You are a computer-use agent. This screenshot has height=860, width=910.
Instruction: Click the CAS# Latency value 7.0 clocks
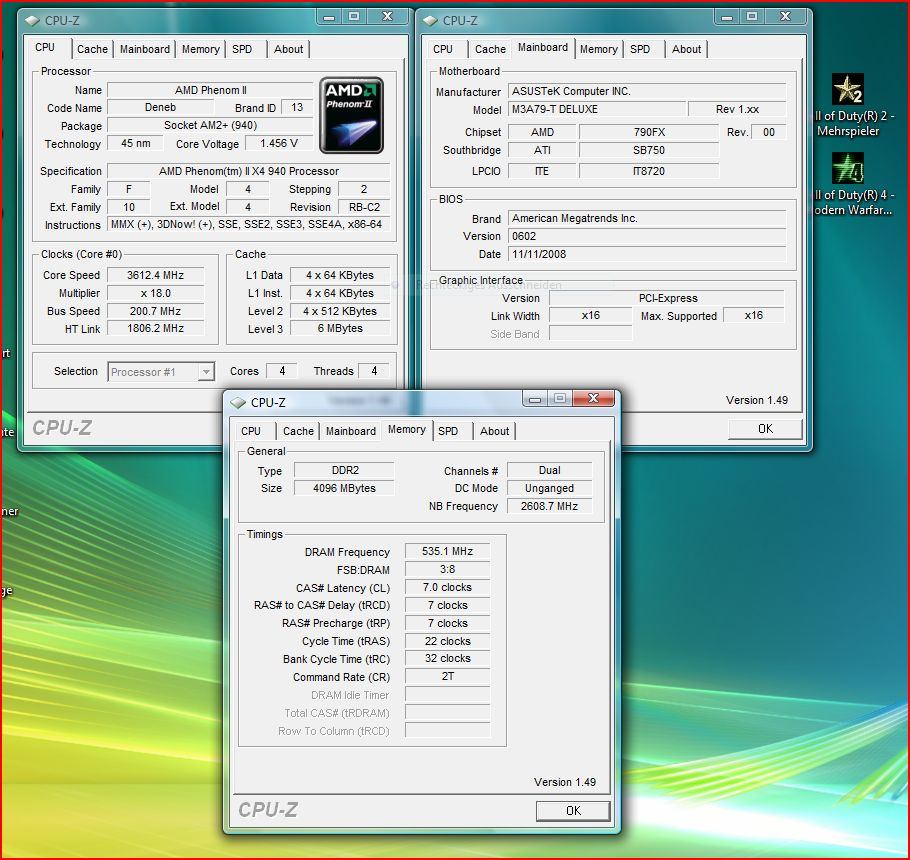[447, 587]
